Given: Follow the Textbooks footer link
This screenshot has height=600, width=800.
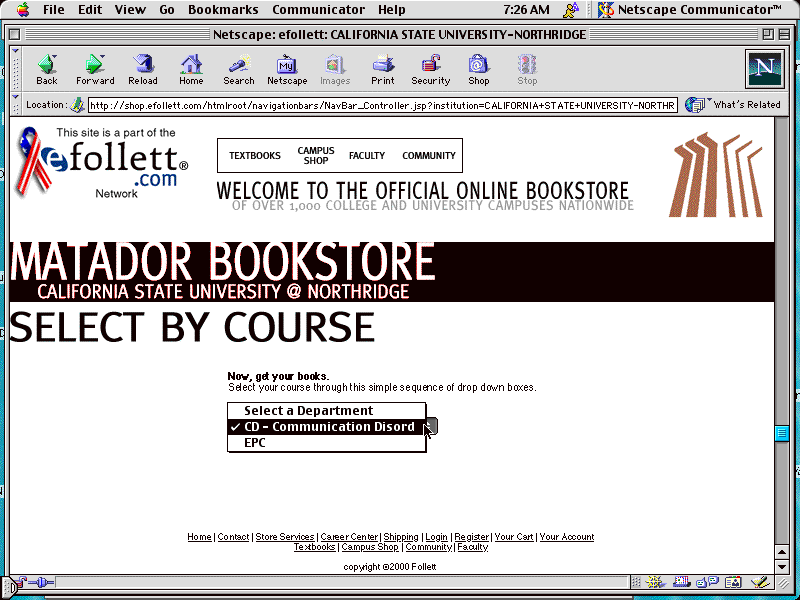Looking at the screenshot, I should [x=314, y=547].
